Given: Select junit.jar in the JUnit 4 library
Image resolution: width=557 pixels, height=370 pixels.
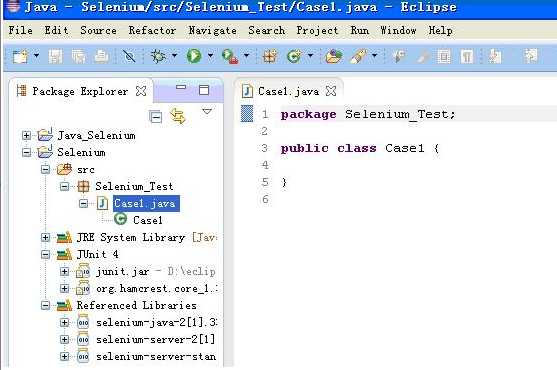Looking at the screenshot, I should click(x=123, y=272).
